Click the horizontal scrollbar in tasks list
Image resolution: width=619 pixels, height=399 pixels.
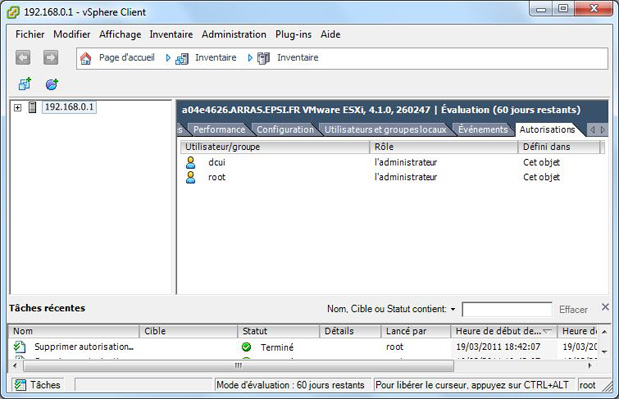click(x=238, y=365)
